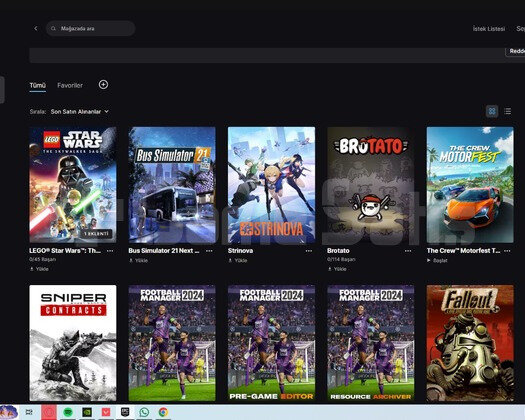The image size is (525, 420).
Task: Open The Crew Motorfest cover
Action: 470,185
